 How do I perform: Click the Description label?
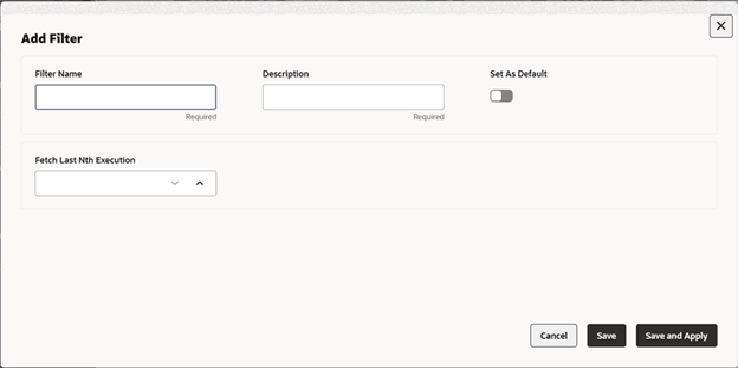tap(286, 74)
